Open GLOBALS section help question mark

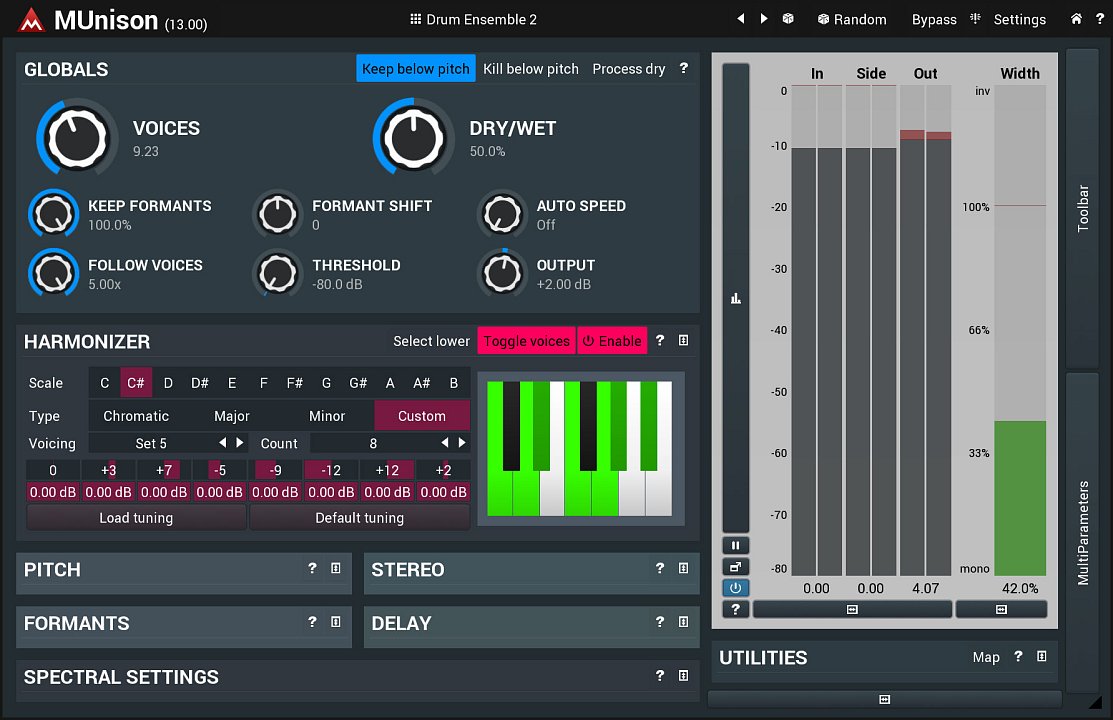pos(684,69)
